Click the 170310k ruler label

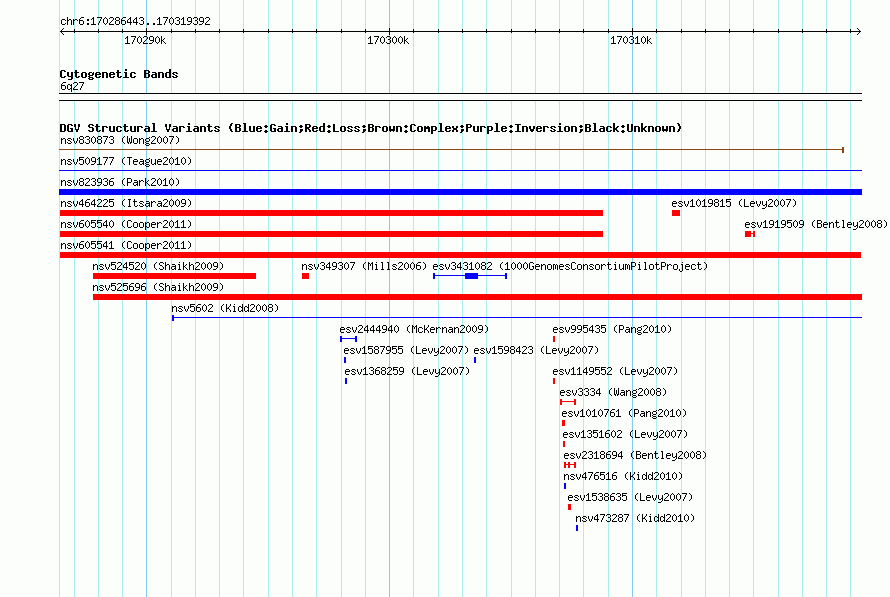coord(631,40)
